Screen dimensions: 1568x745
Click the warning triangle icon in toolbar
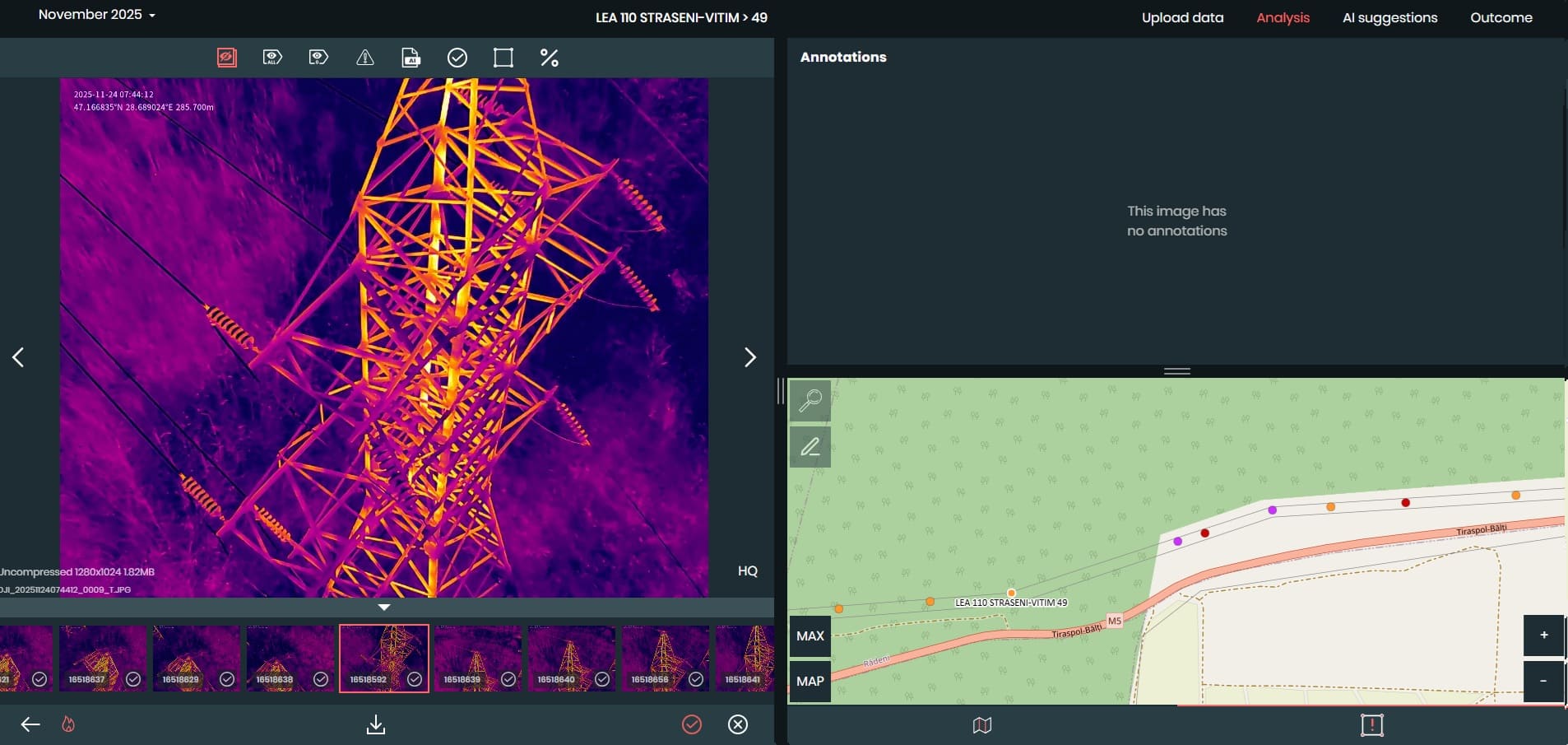coord(364,58)
